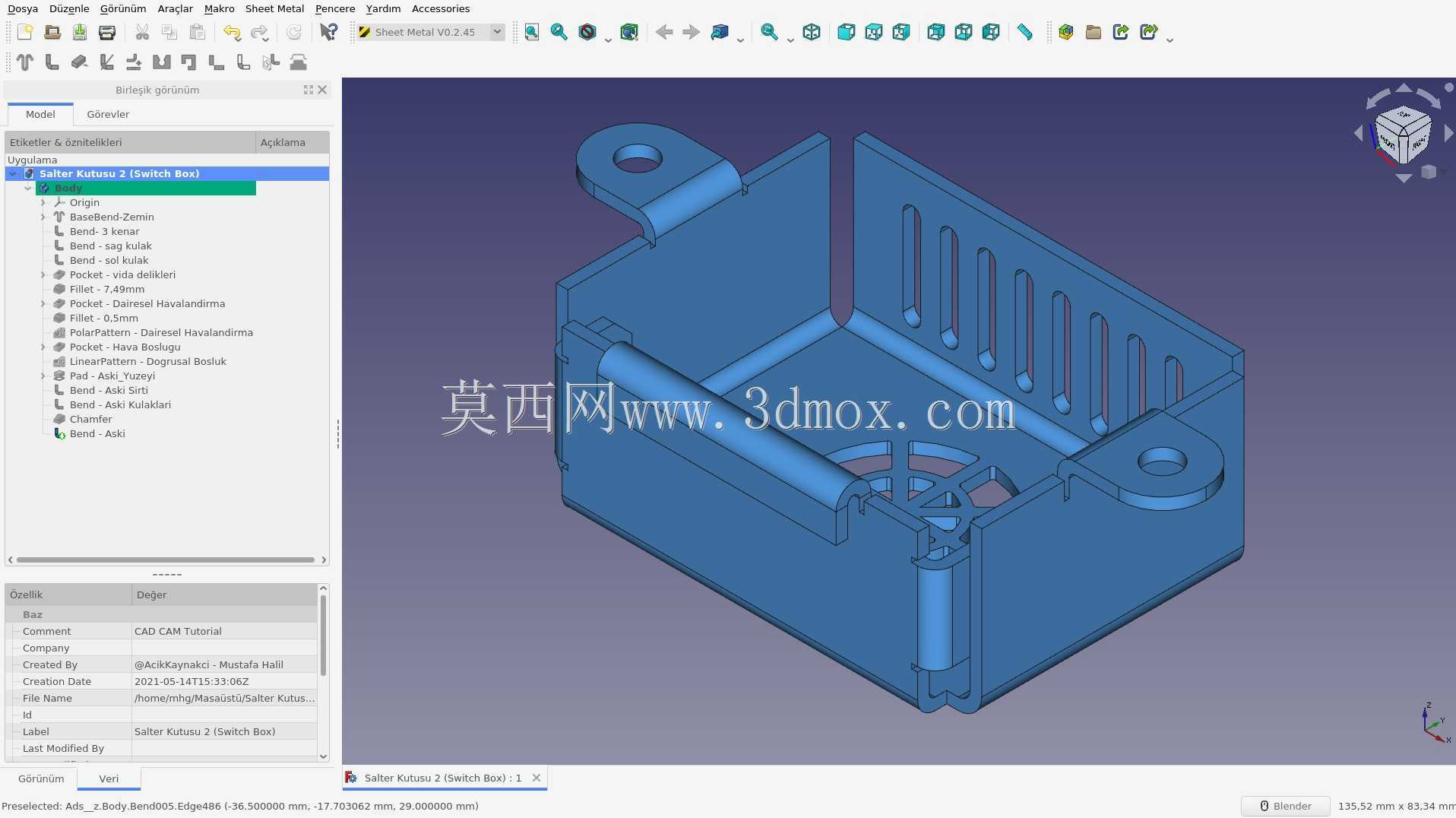Open the Makro menu

click(x=219, y=9)
